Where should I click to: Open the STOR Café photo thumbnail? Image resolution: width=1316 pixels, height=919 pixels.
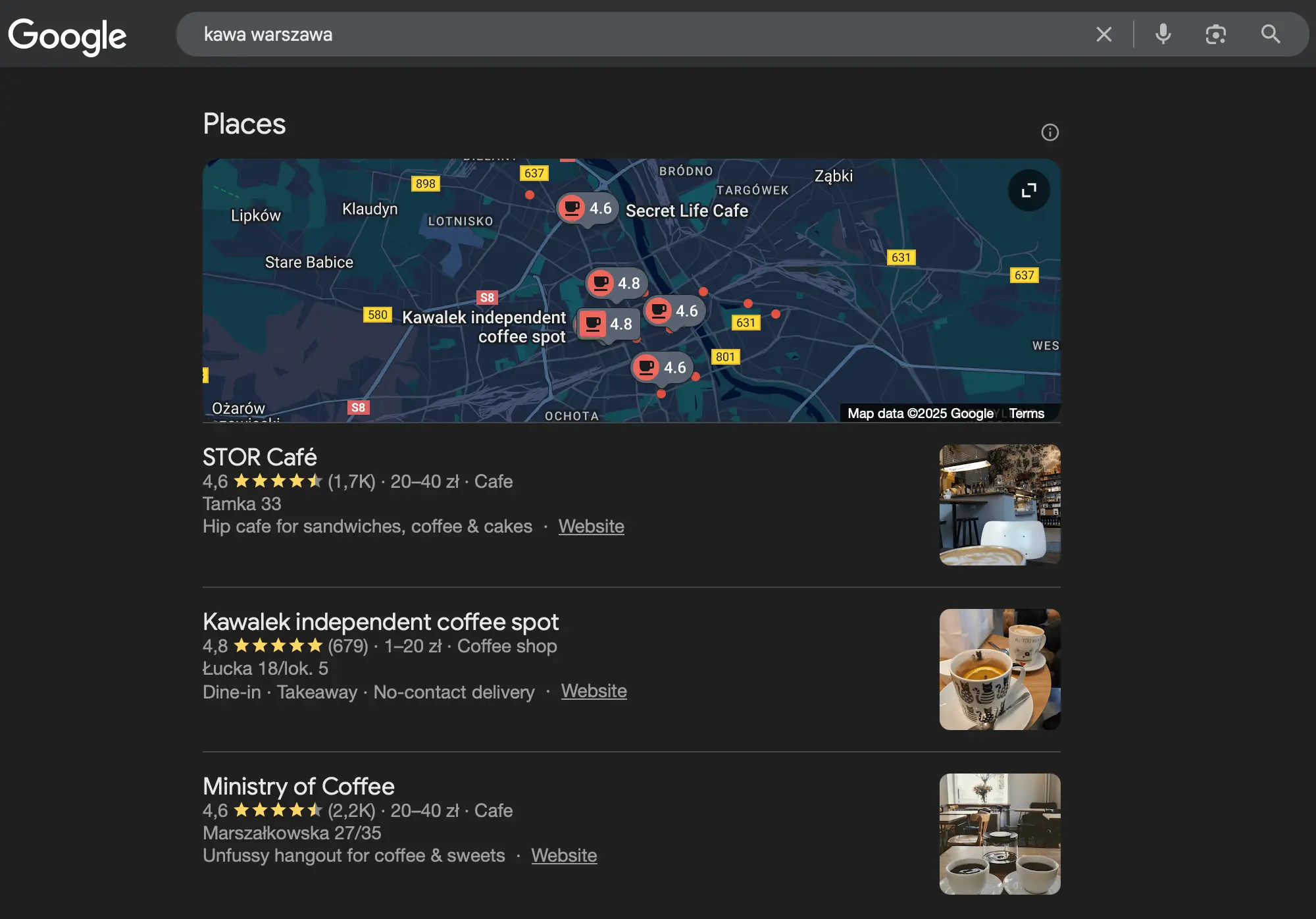(x=999, y=504)
